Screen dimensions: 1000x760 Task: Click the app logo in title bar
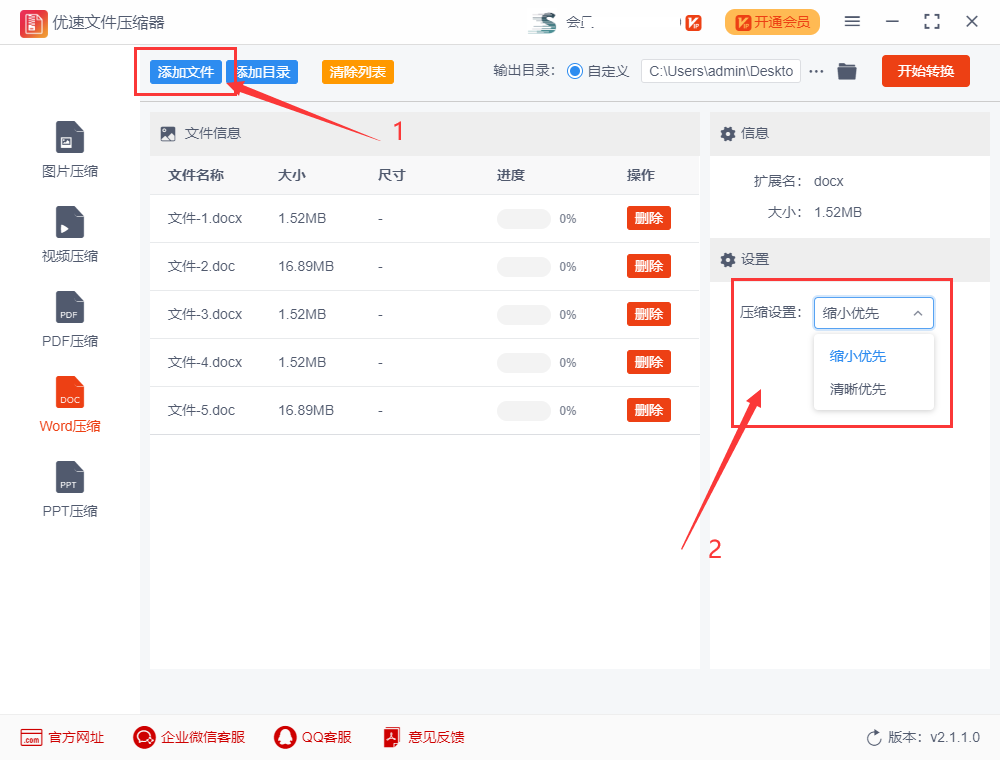[33, 24]
